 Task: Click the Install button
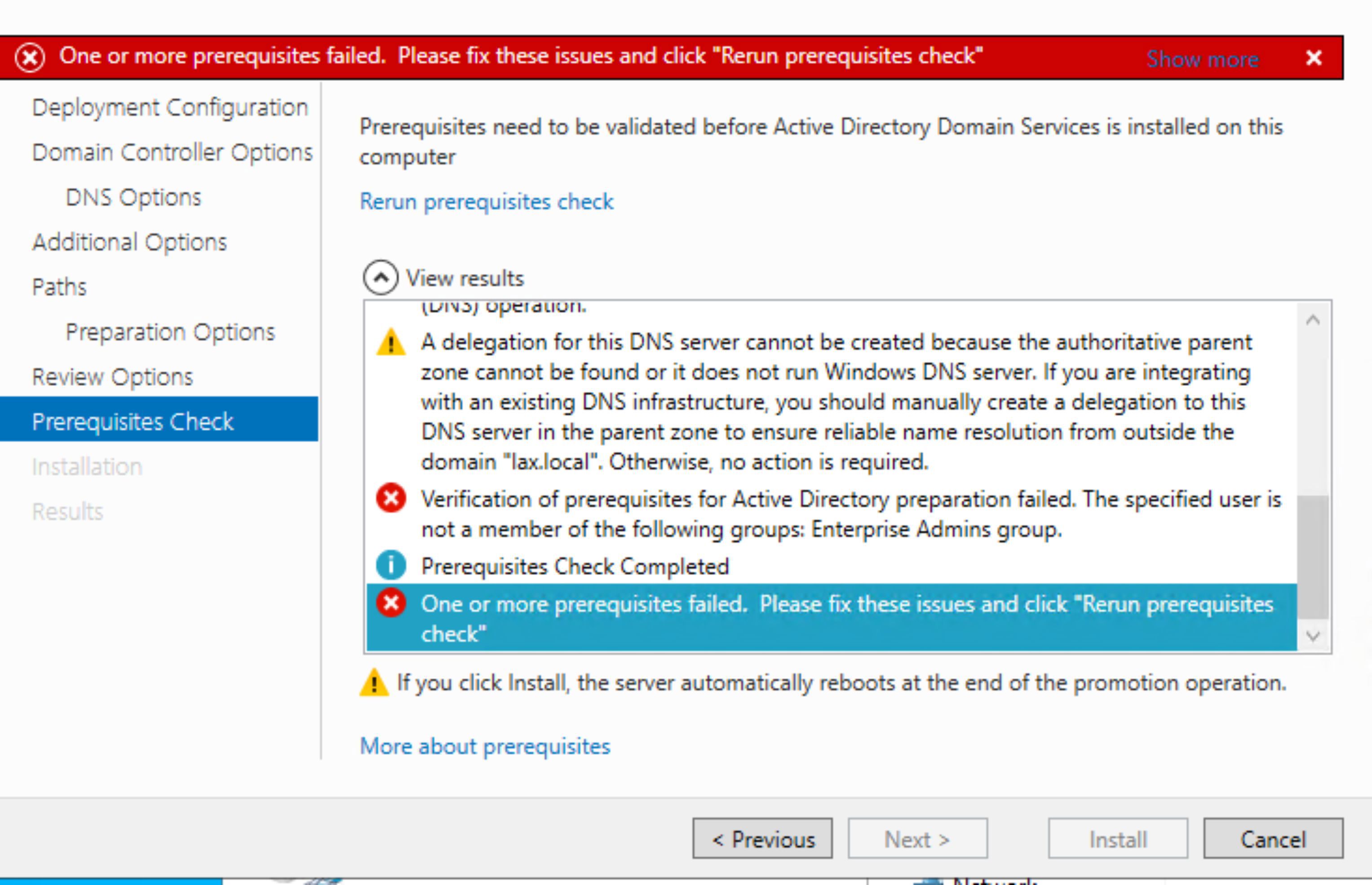point(1117,838)
